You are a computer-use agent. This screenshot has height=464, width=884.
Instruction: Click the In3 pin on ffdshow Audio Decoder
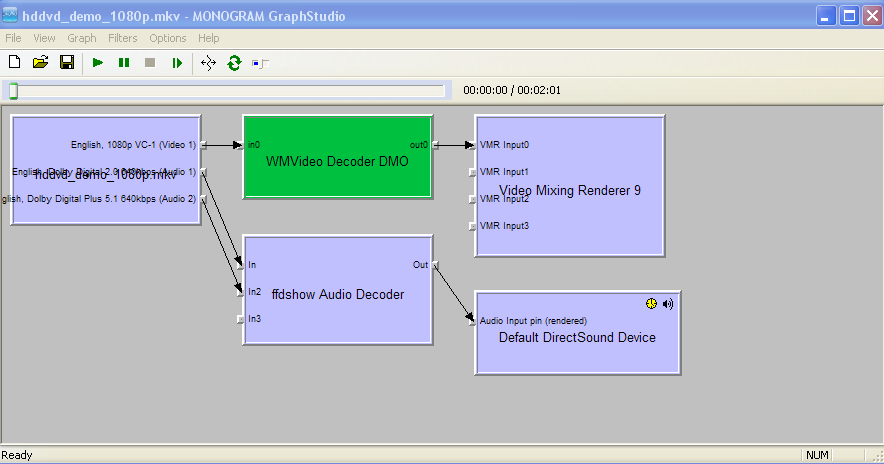tap(241, 319)
